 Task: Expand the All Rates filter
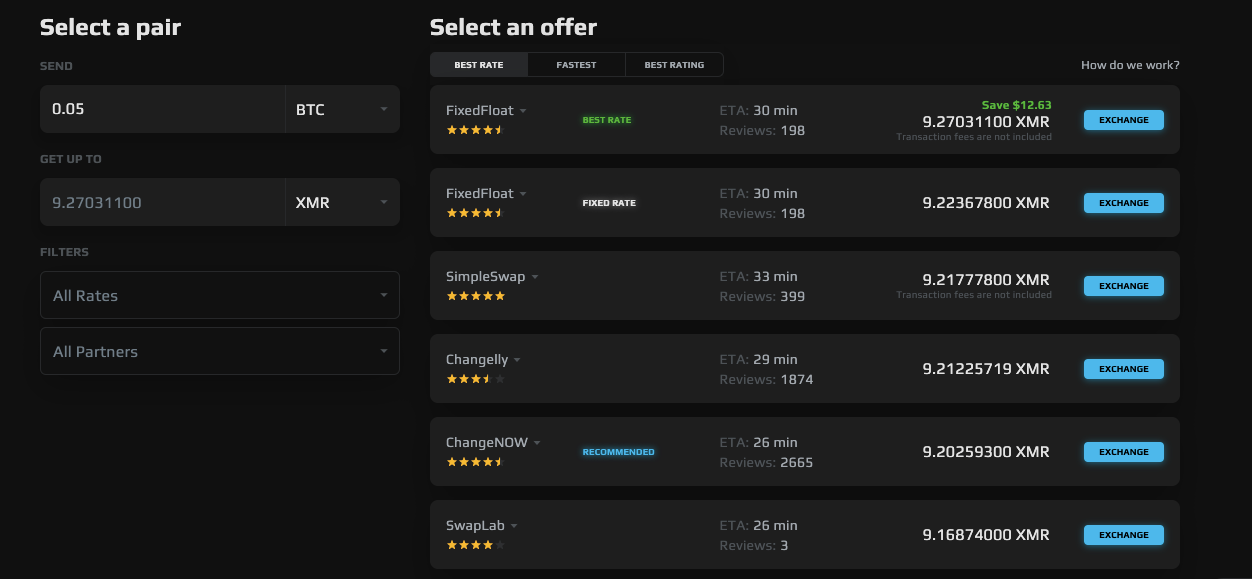coord(220,295)
